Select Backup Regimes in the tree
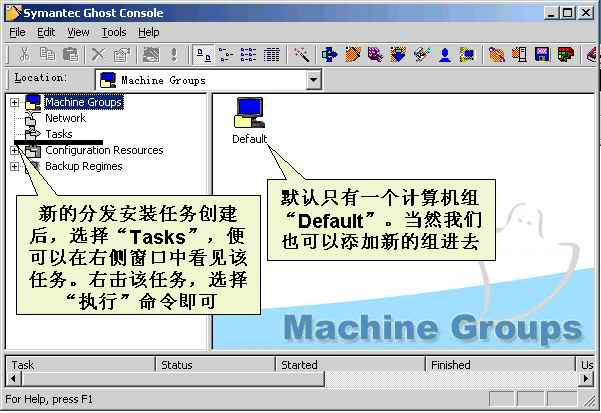601x413 pixels. (84, 166)
